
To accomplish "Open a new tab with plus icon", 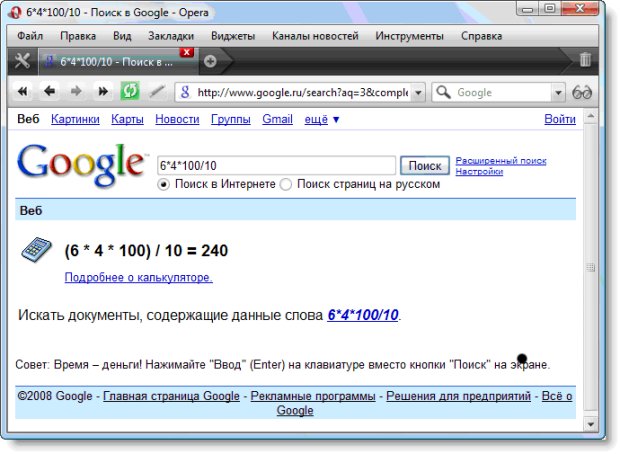I will tap(210, 61).
